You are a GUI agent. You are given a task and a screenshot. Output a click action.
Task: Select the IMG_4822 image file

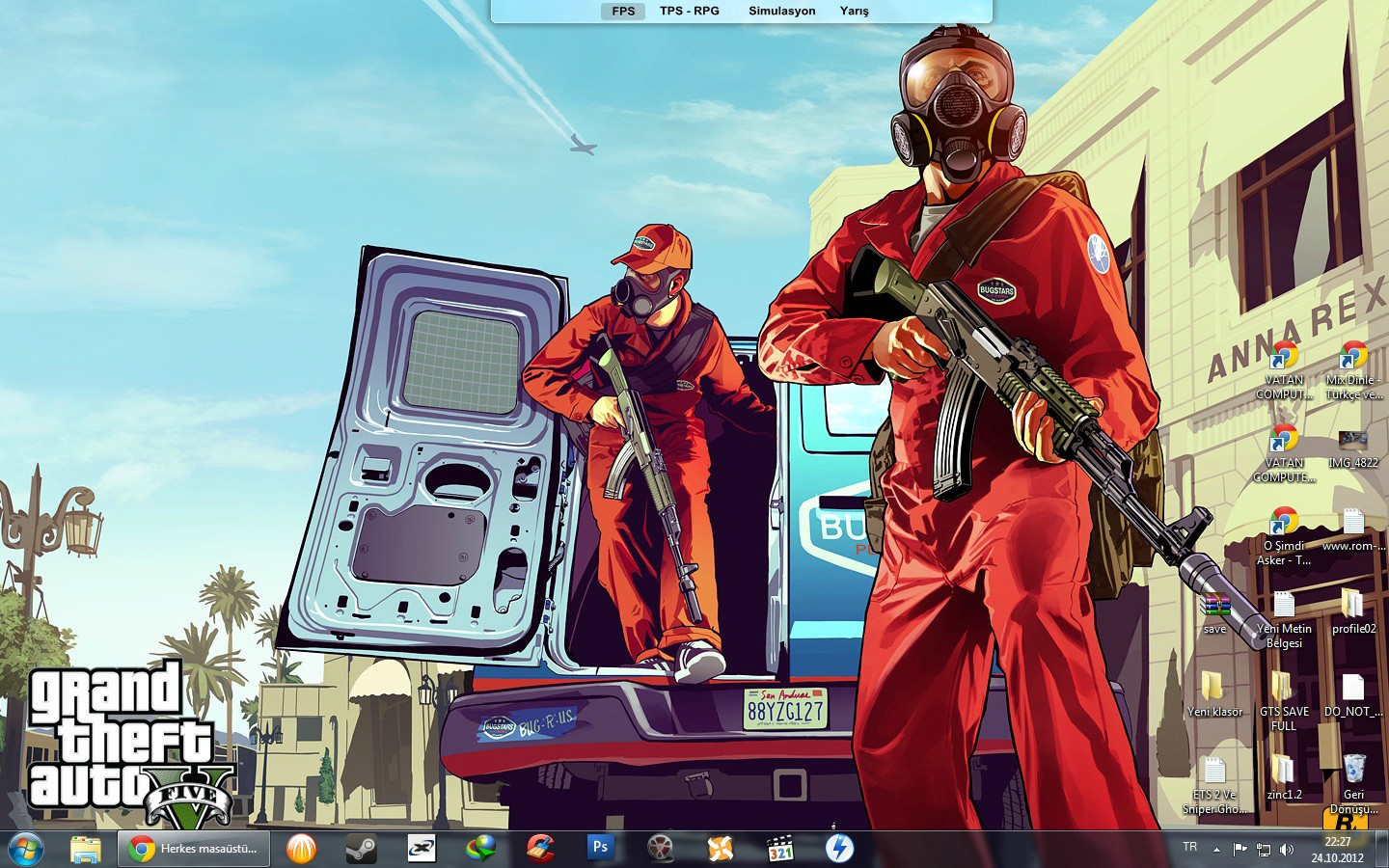[1353, 448]
